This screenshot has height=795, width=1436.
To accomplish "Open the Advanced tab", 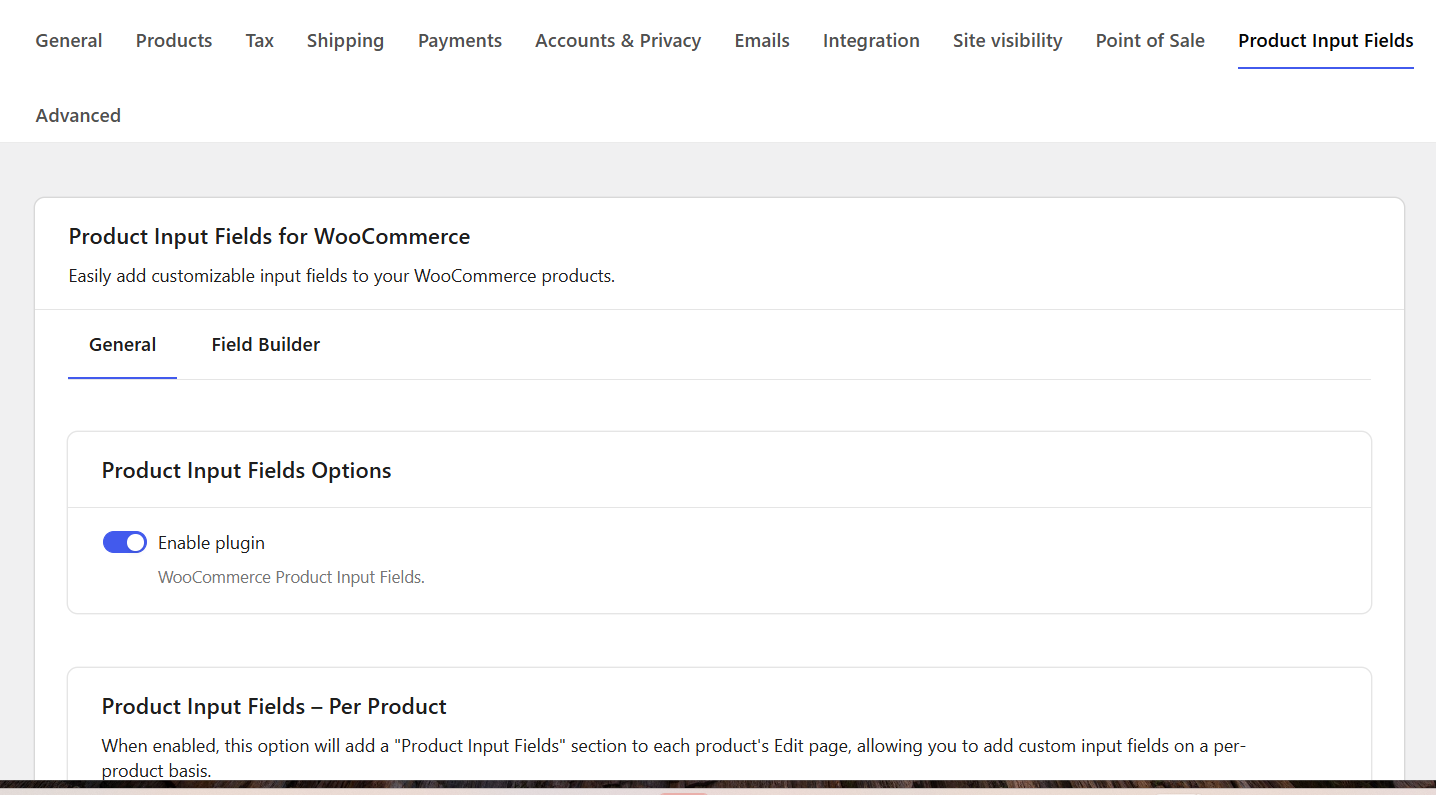I will (78, 116).
